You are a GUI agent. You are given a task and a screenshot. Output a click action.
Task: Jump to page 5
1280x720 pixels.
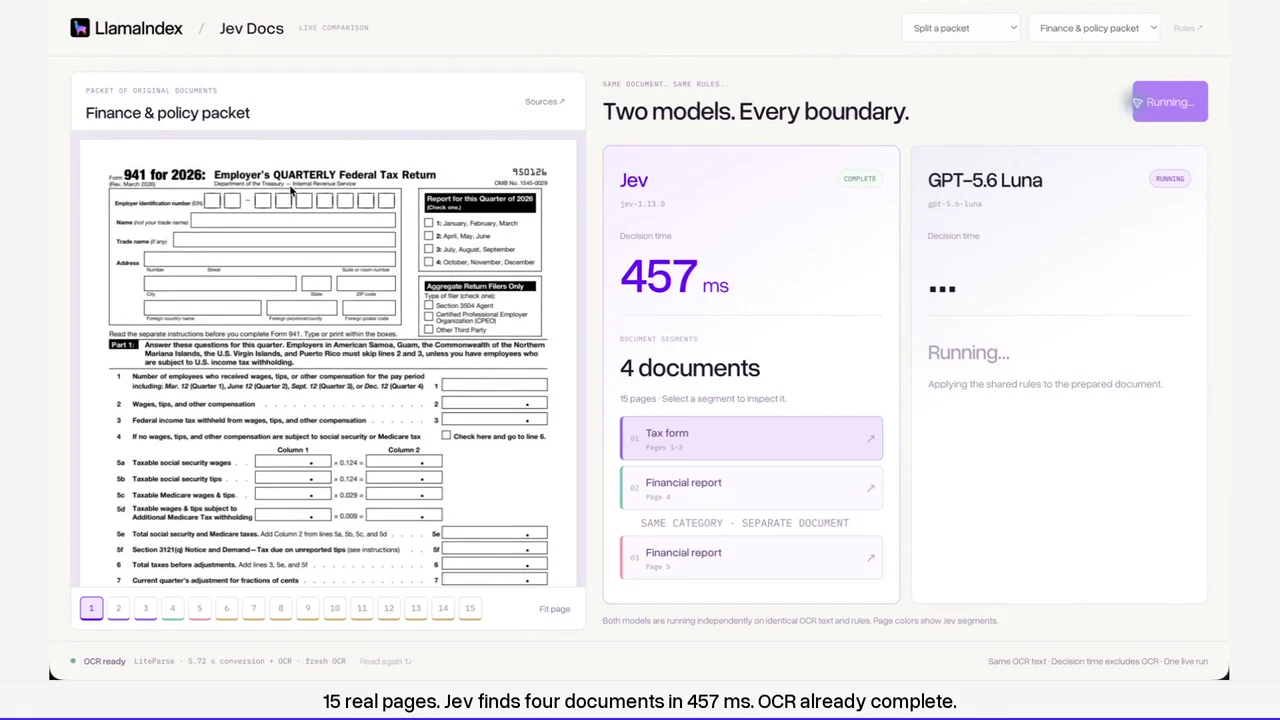click(x=199, y=608)
